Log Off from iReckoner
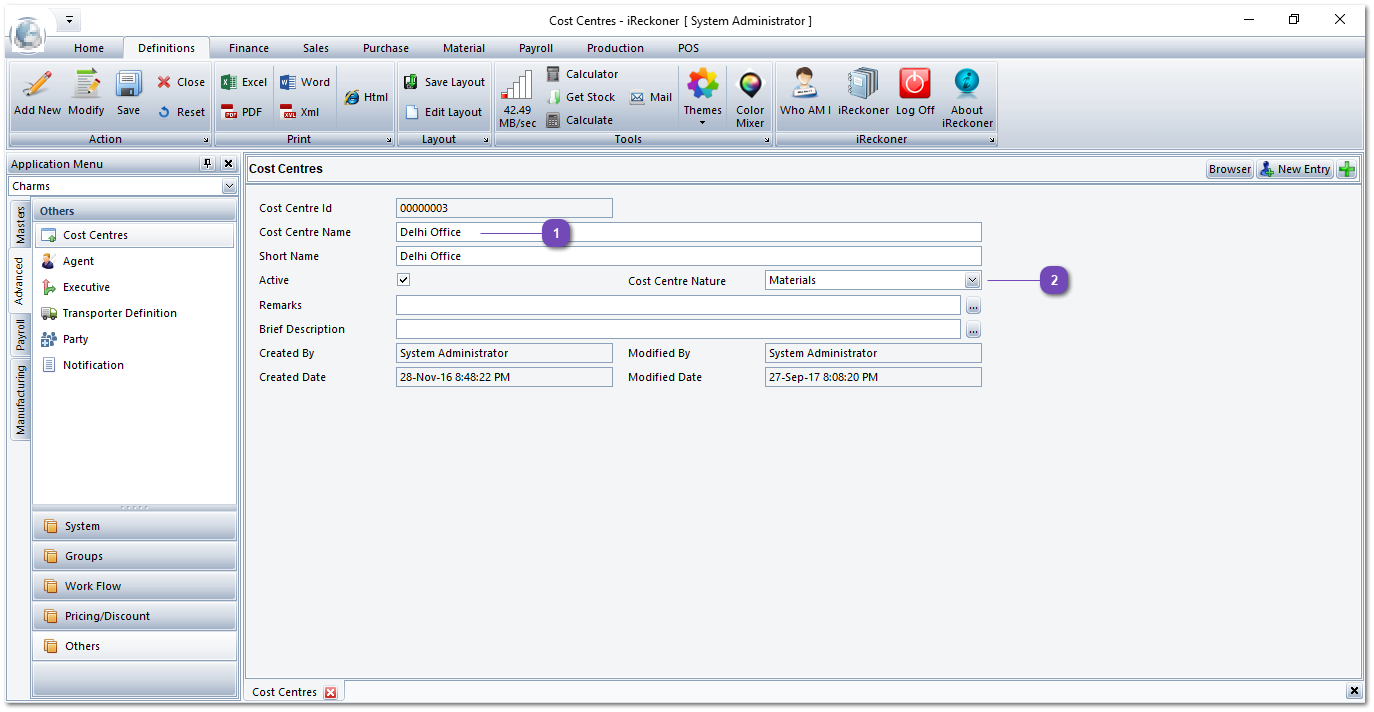The height and width of the screenshot is (712, 1374). click(x=914, y=95)
